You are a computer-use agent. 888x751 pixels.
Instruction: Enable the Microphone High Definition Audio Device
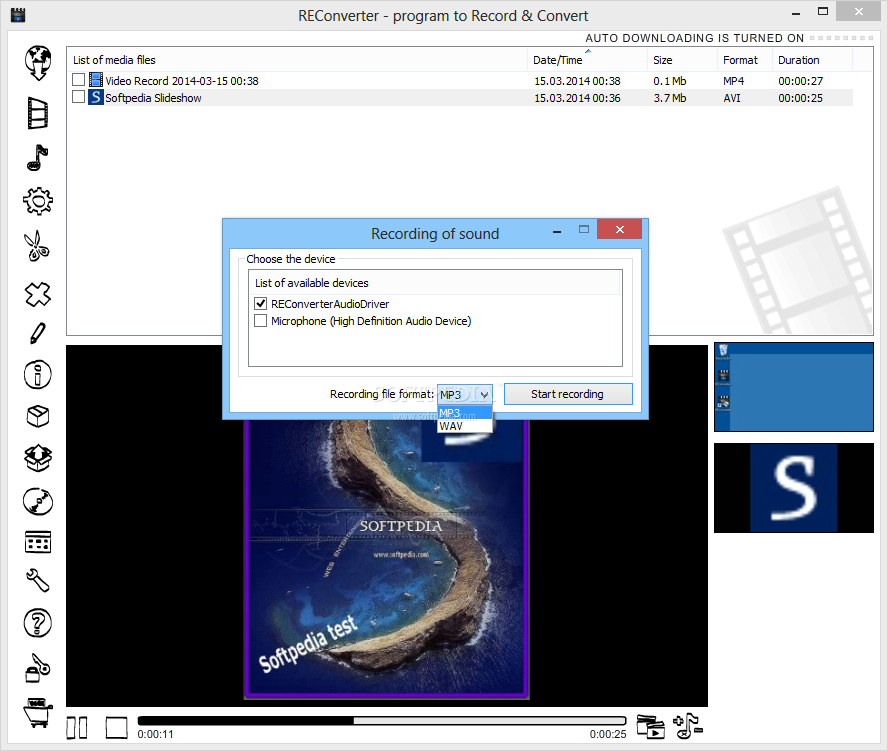(x=261, y=321)
